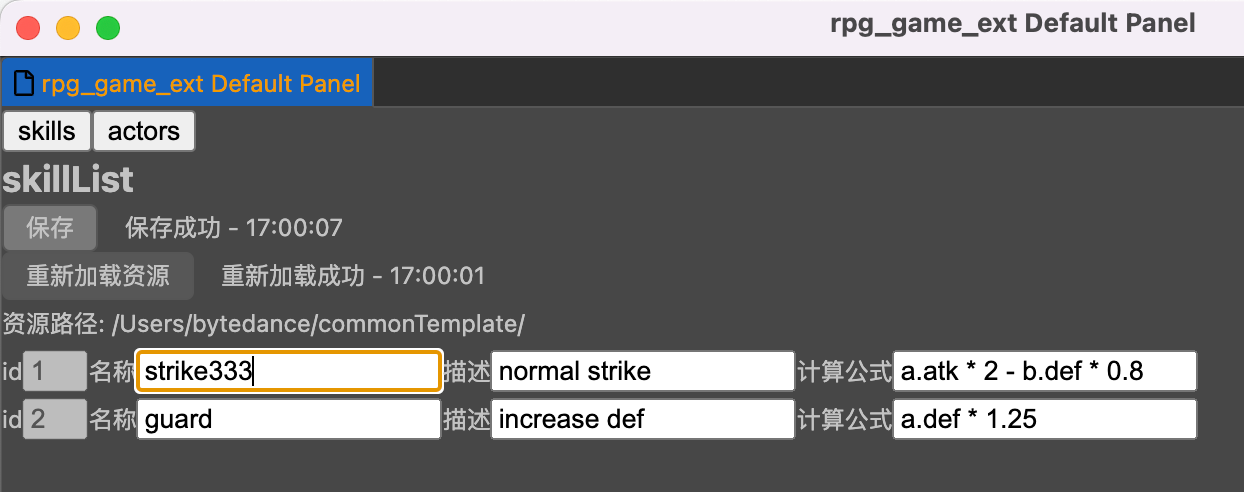Viewport: 1244px width, 492px height.
Task: Maximize the window with the green button
Action: [x=108, y=28]
